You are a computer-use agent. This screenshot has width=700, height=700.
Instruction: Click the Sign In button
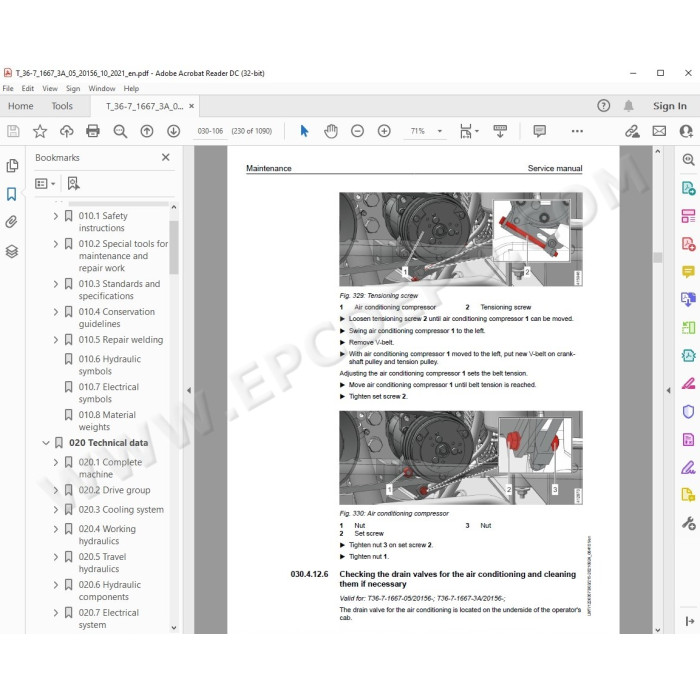[x=670, y=106]
